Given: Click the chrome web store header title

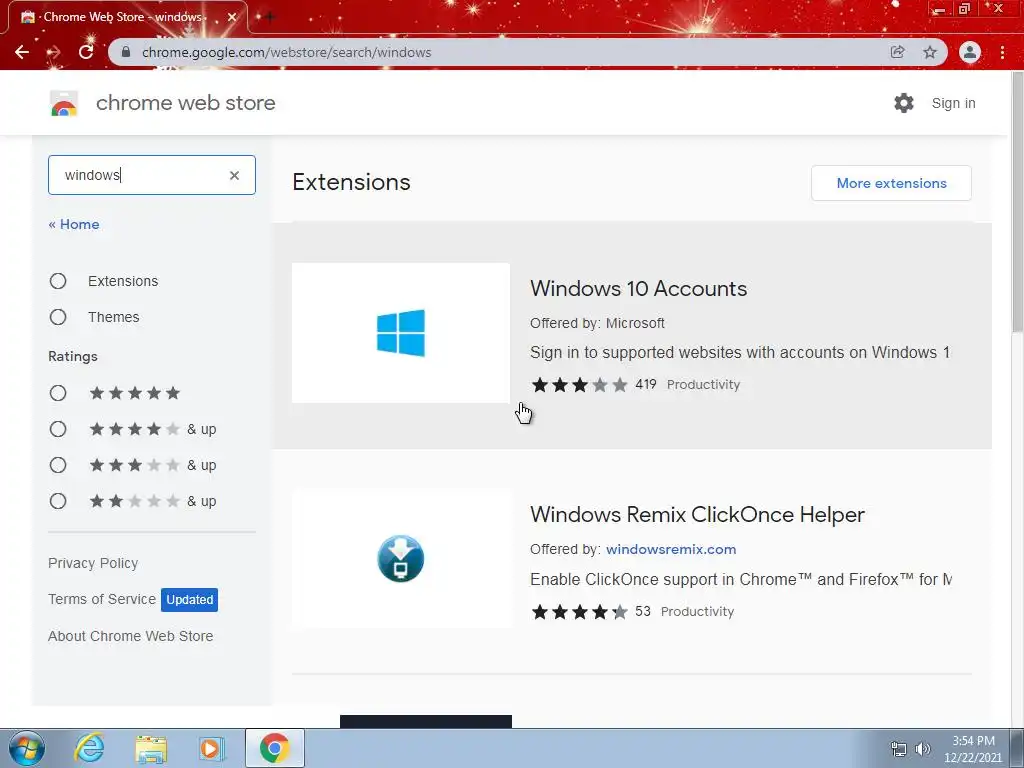Looking at the screenshot, I should pyautogui.click(x=185, y=103).
